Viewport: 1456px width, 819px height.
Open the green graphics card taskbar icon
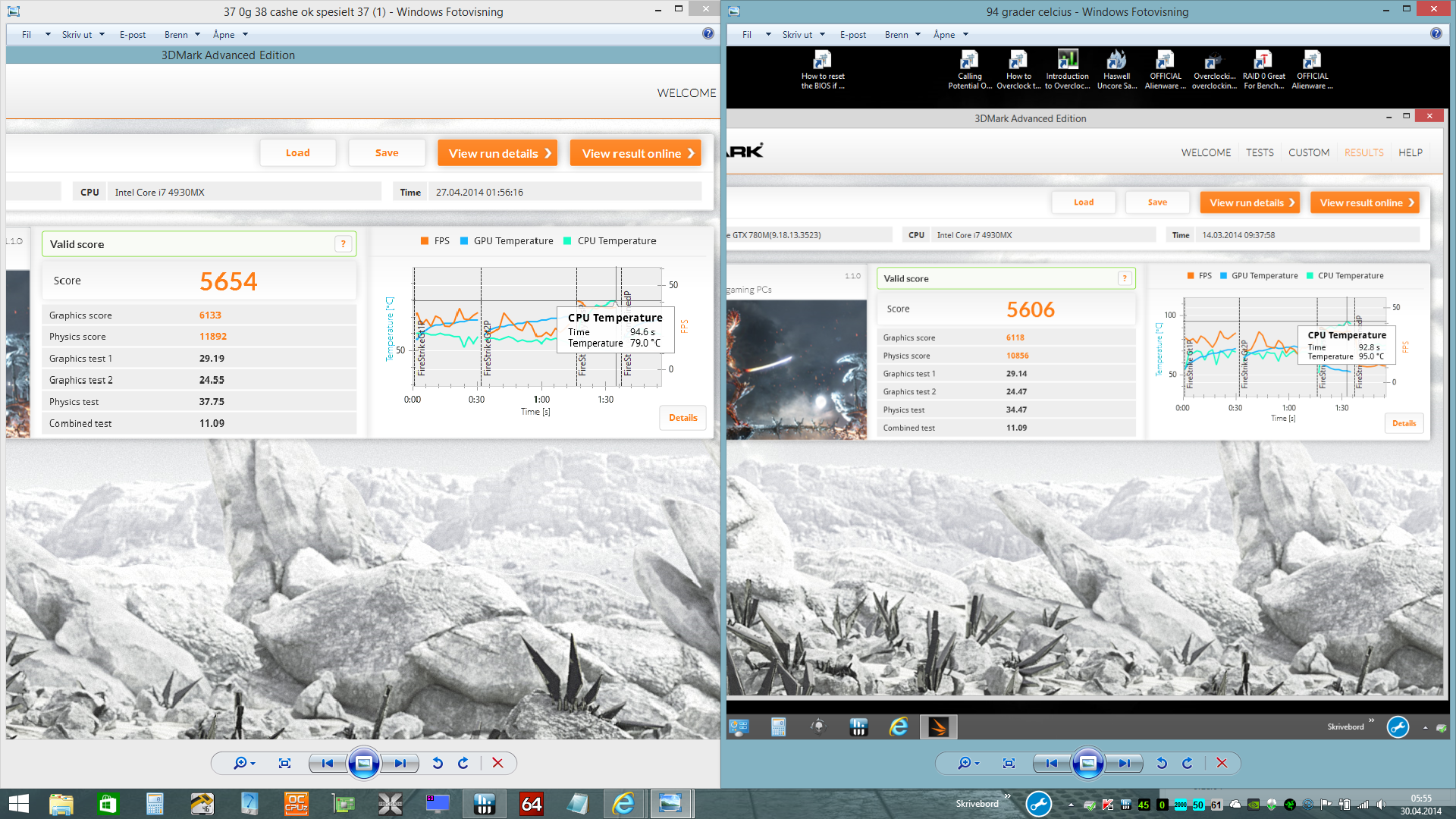click(x=344, y=804)
